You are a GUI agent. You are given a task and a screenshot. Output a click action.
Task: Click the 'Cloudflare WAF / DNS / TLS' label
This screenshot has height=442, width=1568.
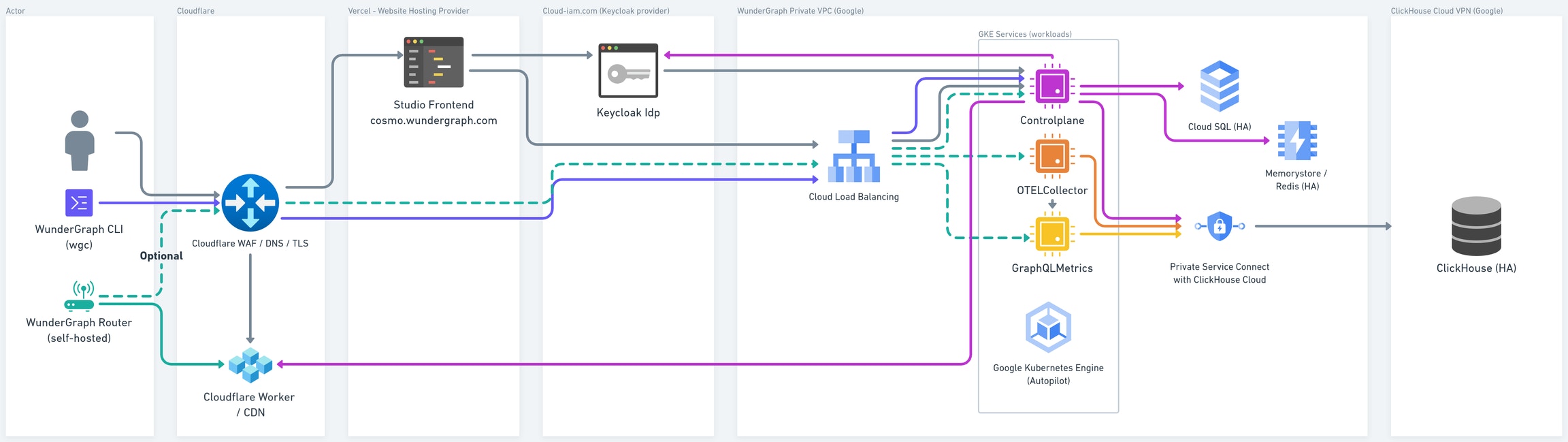[x=250, y=244]
